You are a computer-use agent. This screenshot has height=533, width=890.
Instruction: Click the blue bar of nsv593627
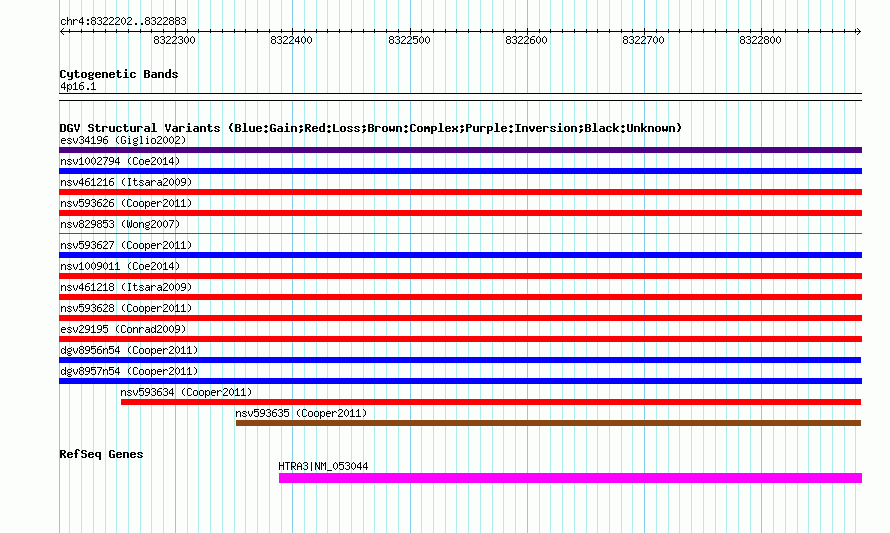click(x=460, y=255)
